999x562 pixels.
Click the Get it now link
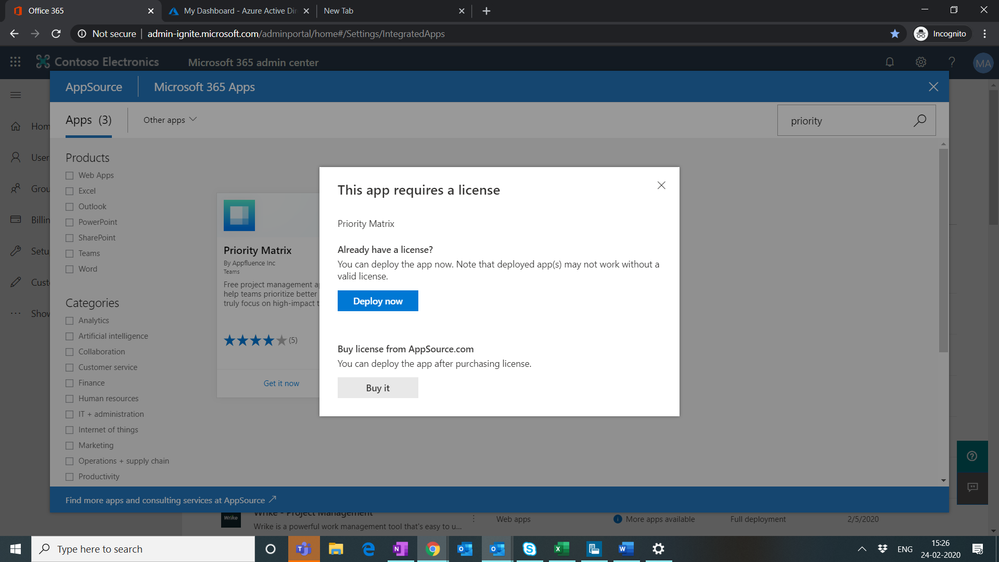(x=281, y=383)
